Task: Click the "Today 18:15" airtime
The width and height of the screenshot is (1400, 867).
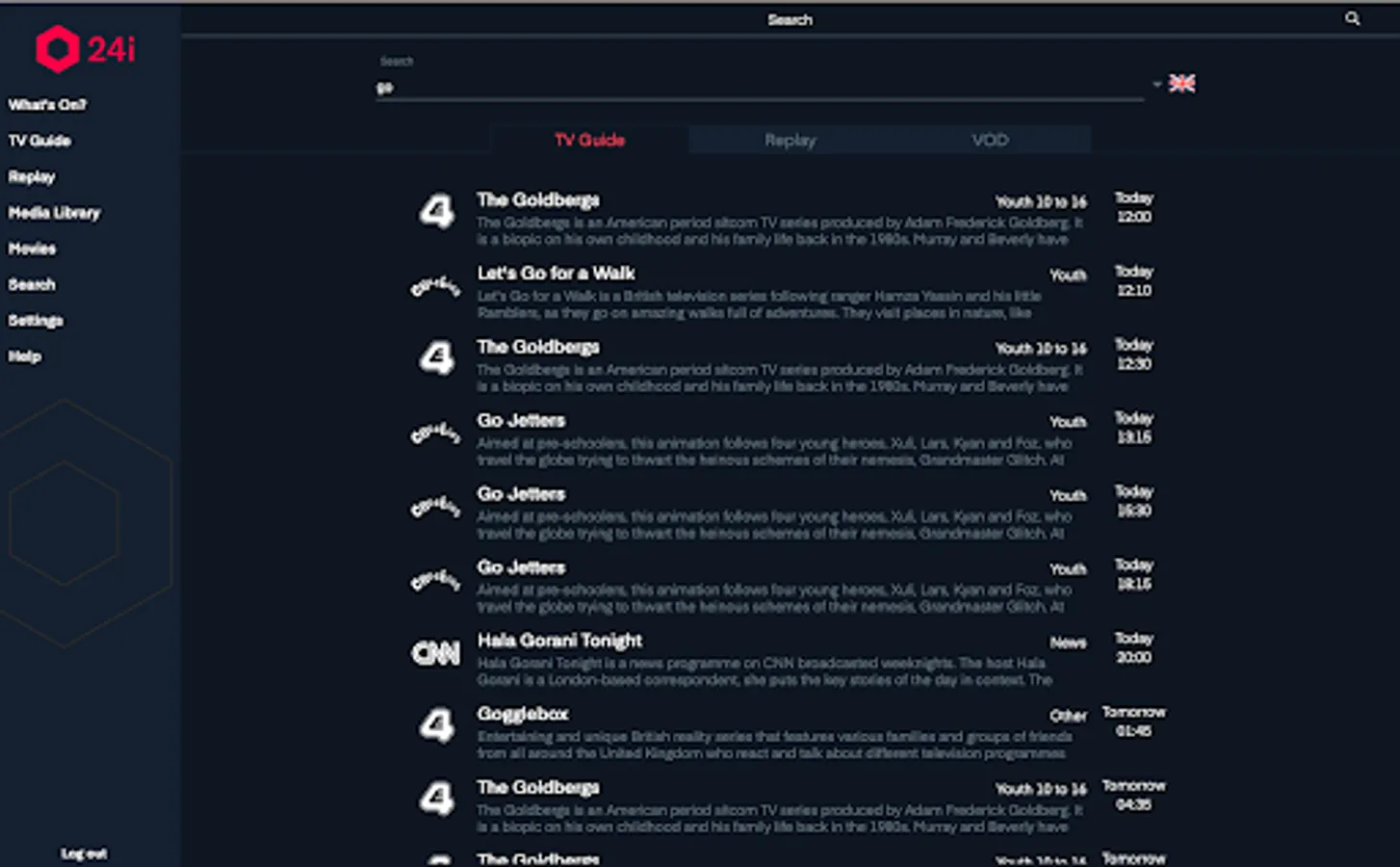Action: pyautogui.click(x=1134, y=574)
